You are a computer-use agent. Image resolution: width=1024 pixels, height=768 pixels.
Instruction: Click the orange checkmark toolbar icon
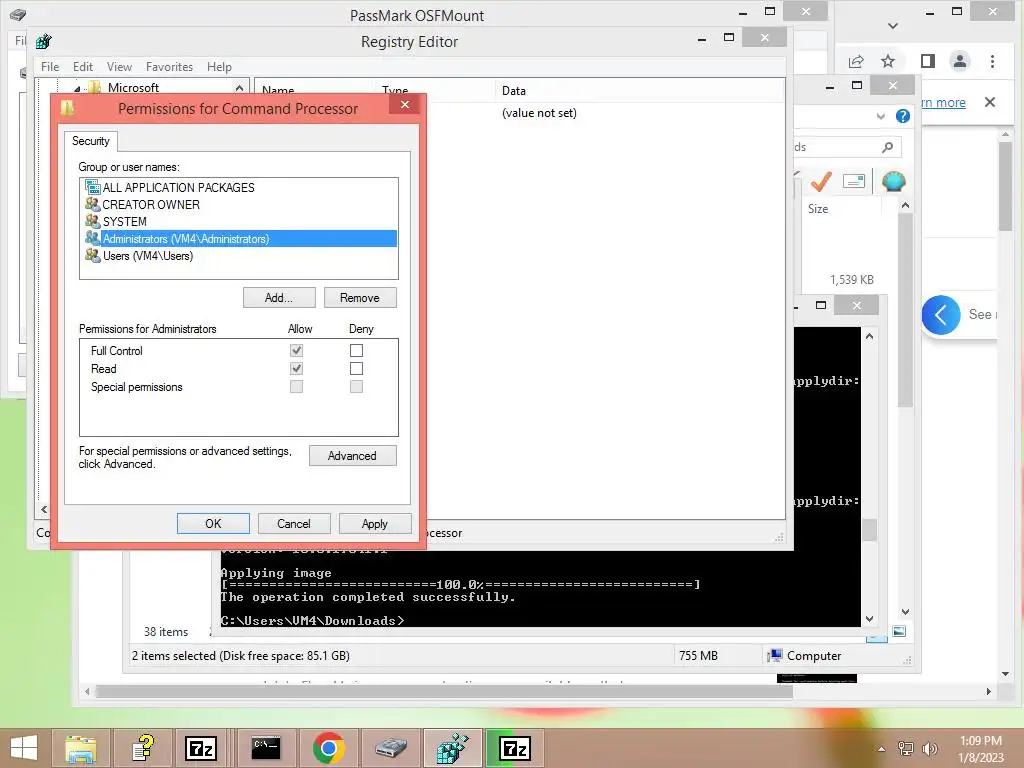click(x=821, y=182)
